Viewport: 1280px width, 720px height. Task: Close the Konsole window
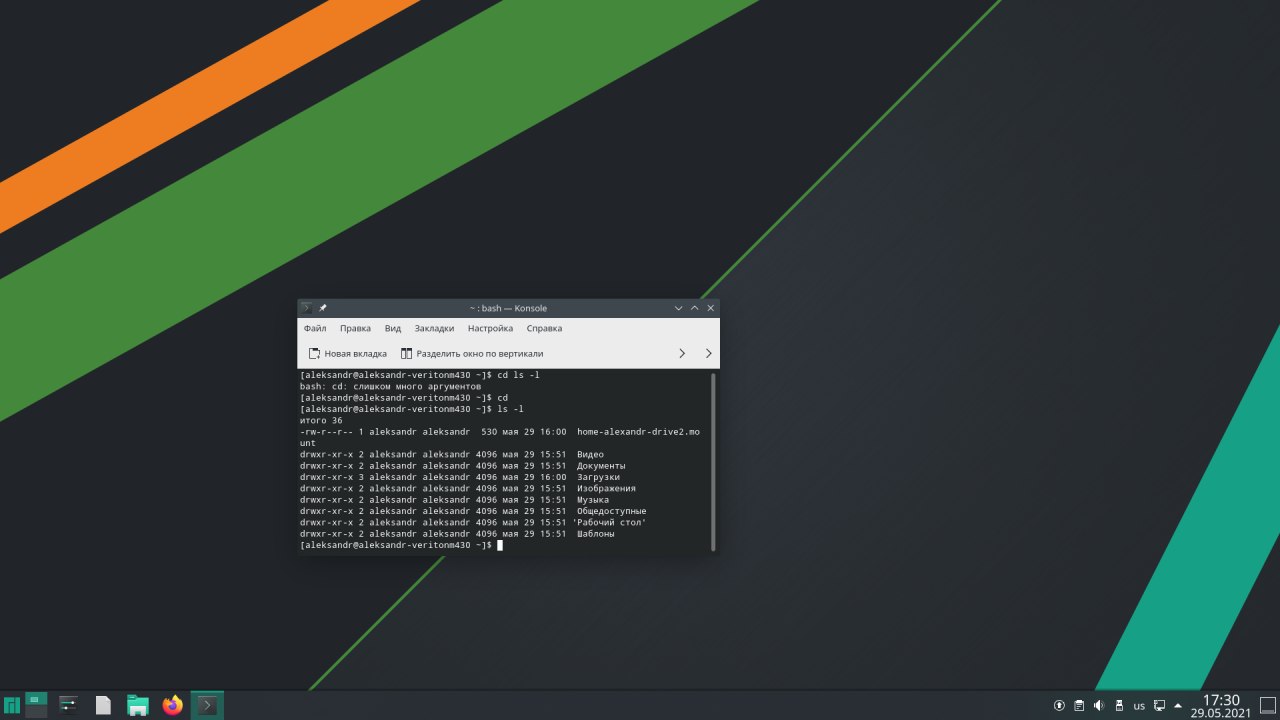711,308
